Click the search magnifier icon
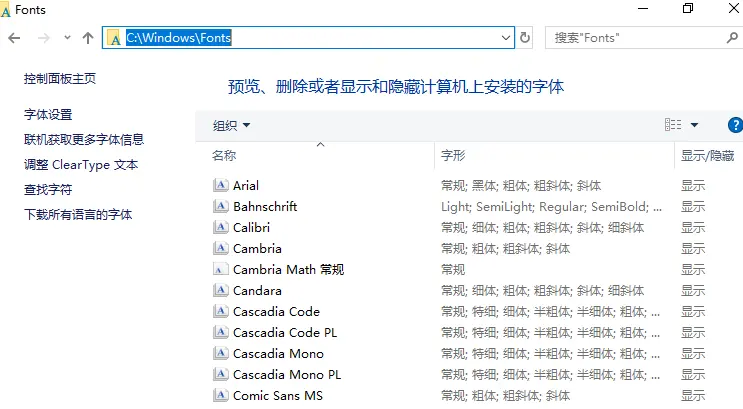 [x=732, y=37]
